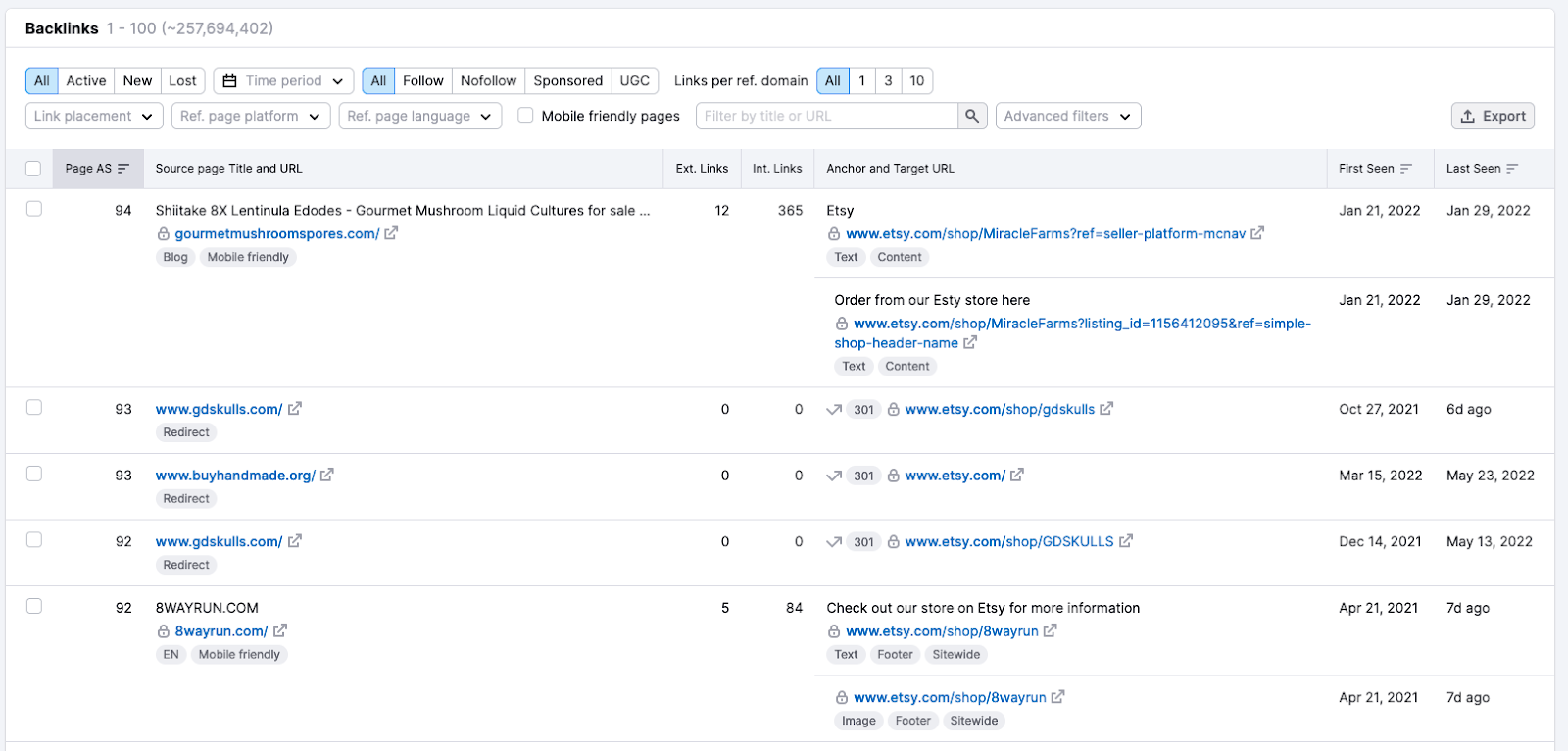
Task: Open the Time period dropdown
Action: pos(283,80)
